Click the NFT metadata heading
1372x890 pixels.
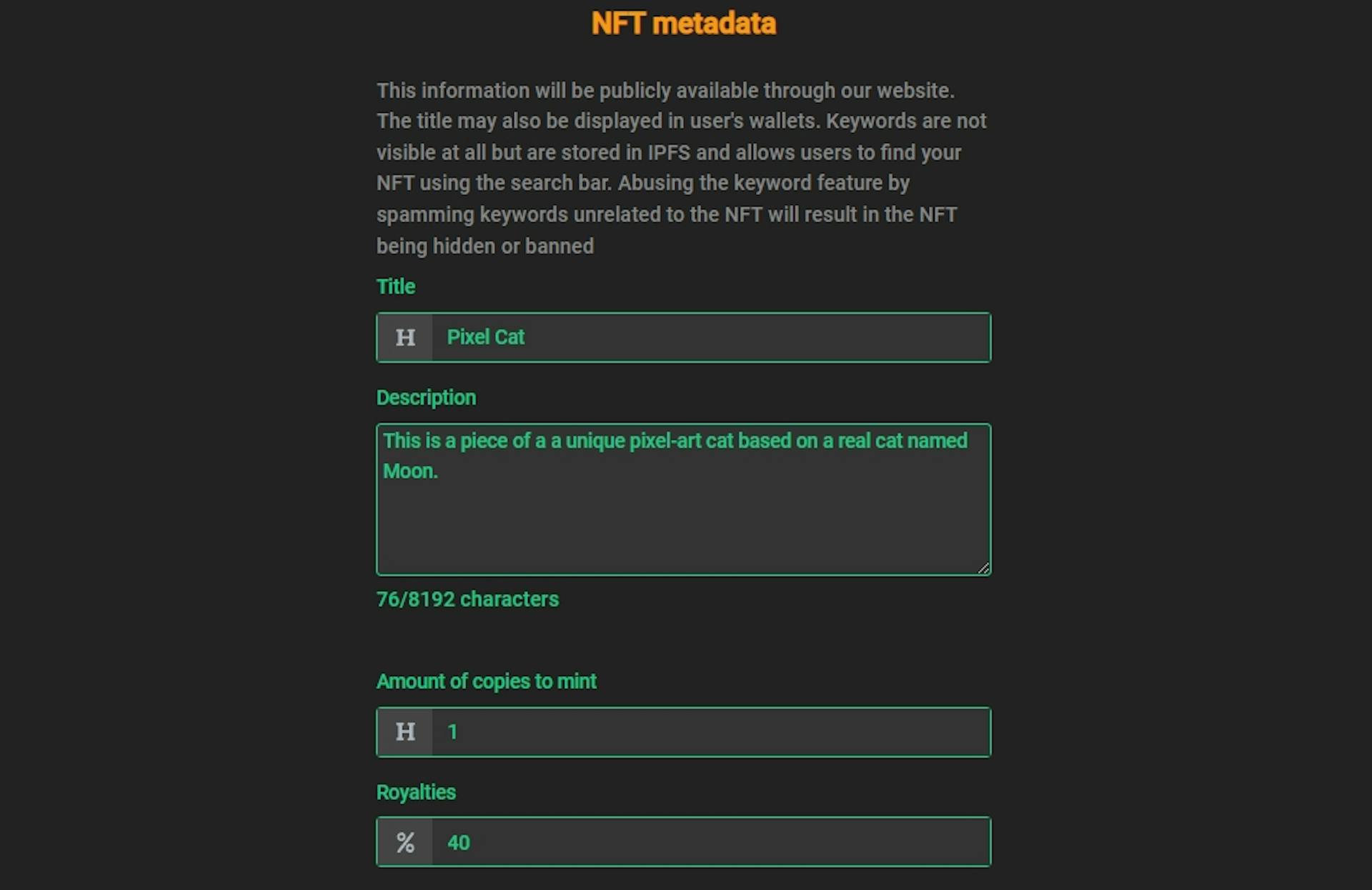[683, 24]
